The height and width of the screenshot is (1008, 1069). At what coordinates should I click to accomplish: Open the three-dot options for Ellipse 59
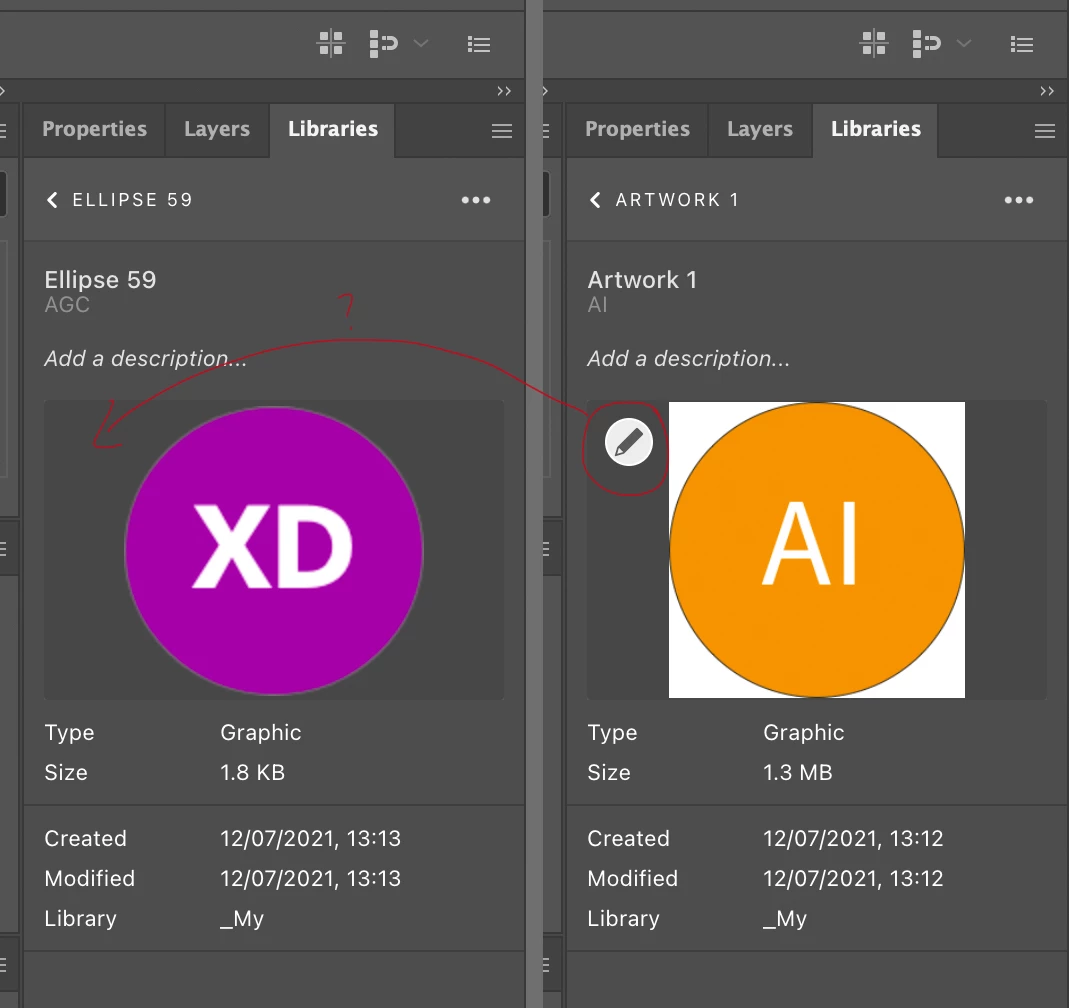coord(476,200)
